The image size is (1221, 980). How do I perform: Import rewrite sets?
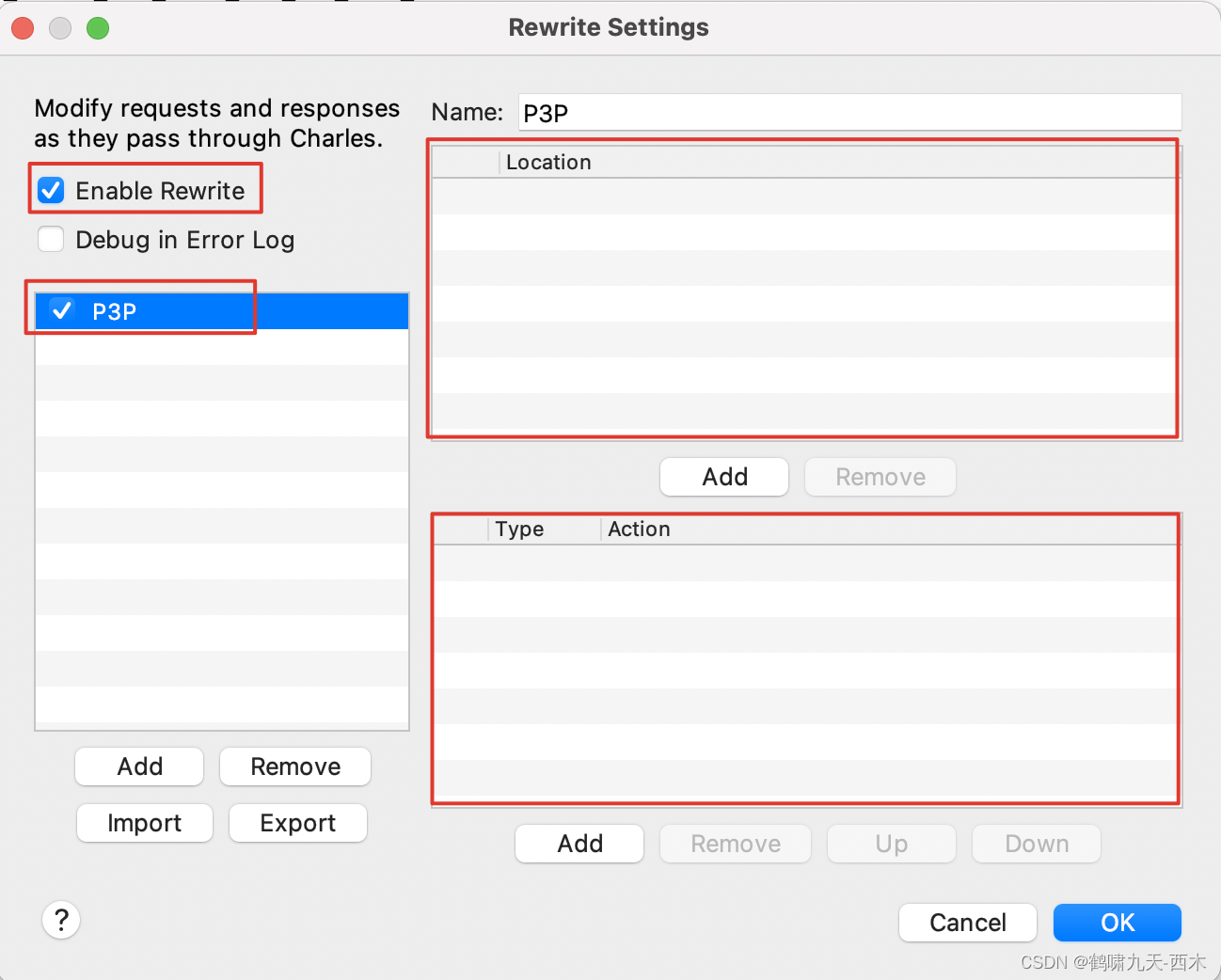pos(145,823)
